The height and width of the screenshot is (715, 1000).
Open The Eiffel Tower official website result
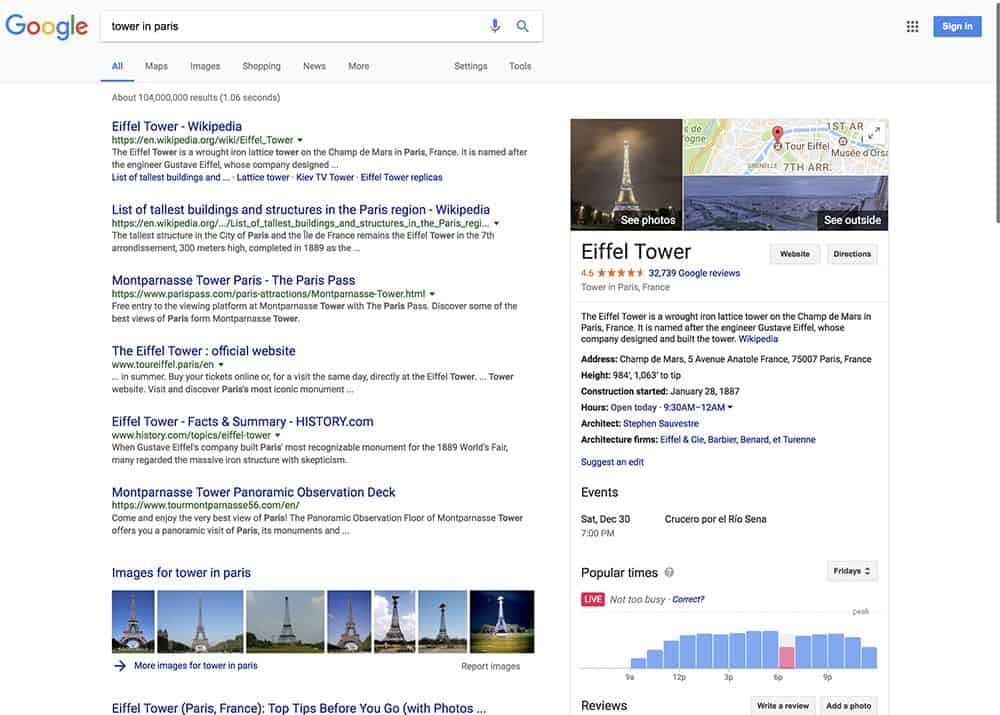[203, 351]
